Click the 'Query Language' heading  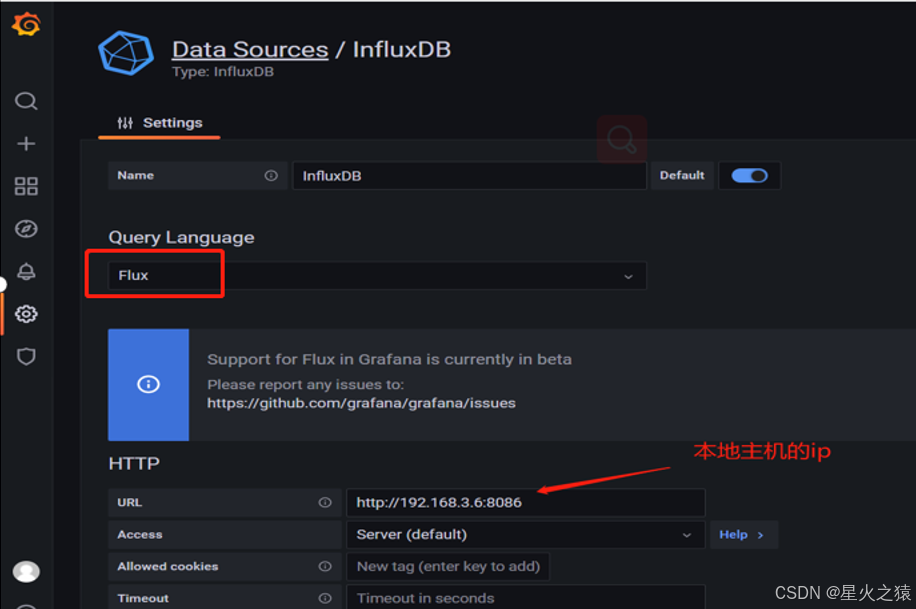[182, 238]
